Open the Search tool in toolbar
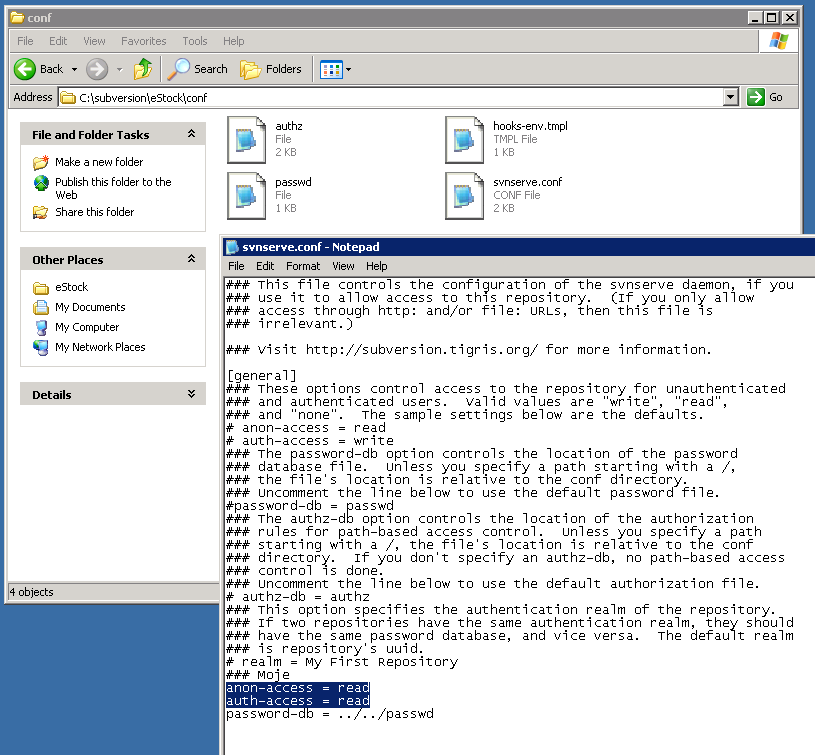The height and width of the screenshot is (755, 815). click(x=198, y=69)
